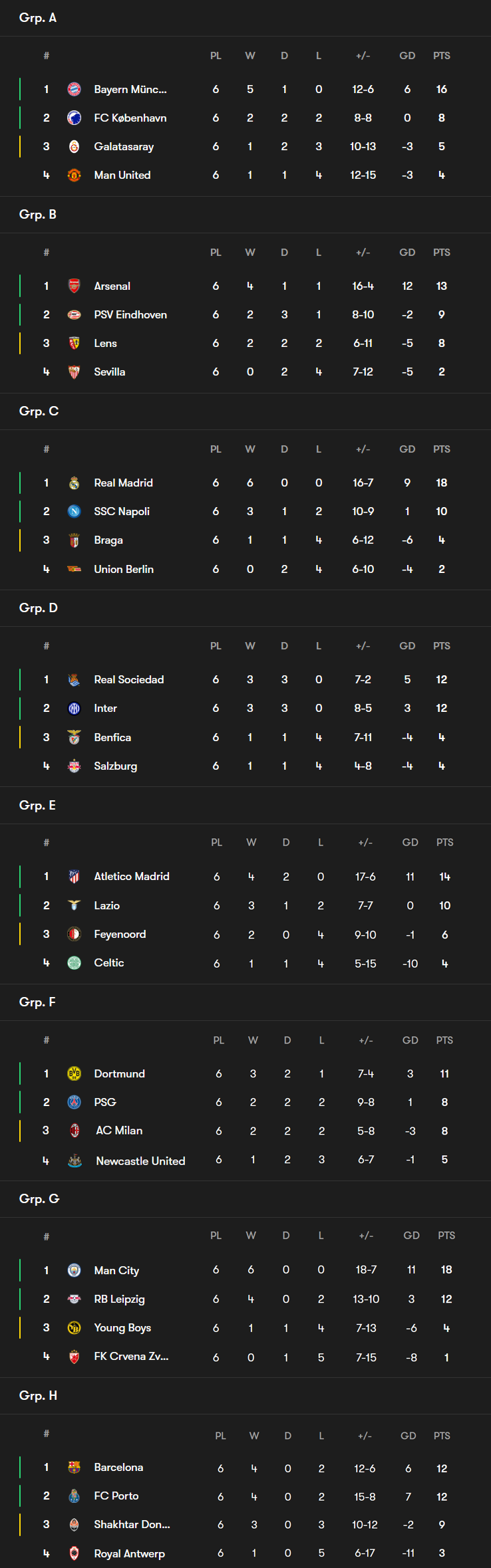The width and height of the screenshot is (491, 1568).
Task: Open Newcastle United team link
Action: point(140,1161)
